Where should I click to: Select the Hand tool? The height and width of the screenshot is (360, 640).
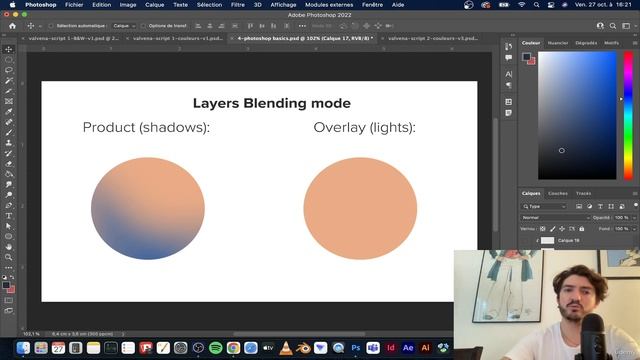tap(9, 247)
